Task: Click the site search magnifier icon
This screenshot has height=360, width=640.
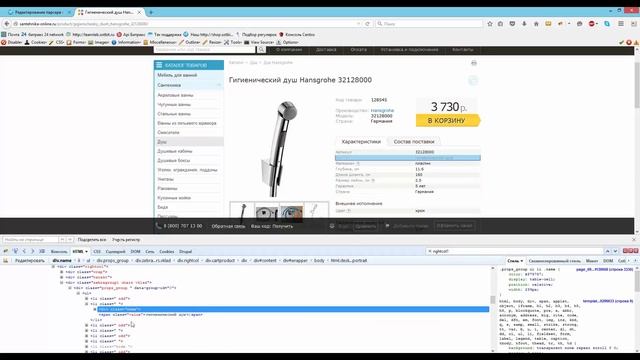Action: tap(261, 49)
